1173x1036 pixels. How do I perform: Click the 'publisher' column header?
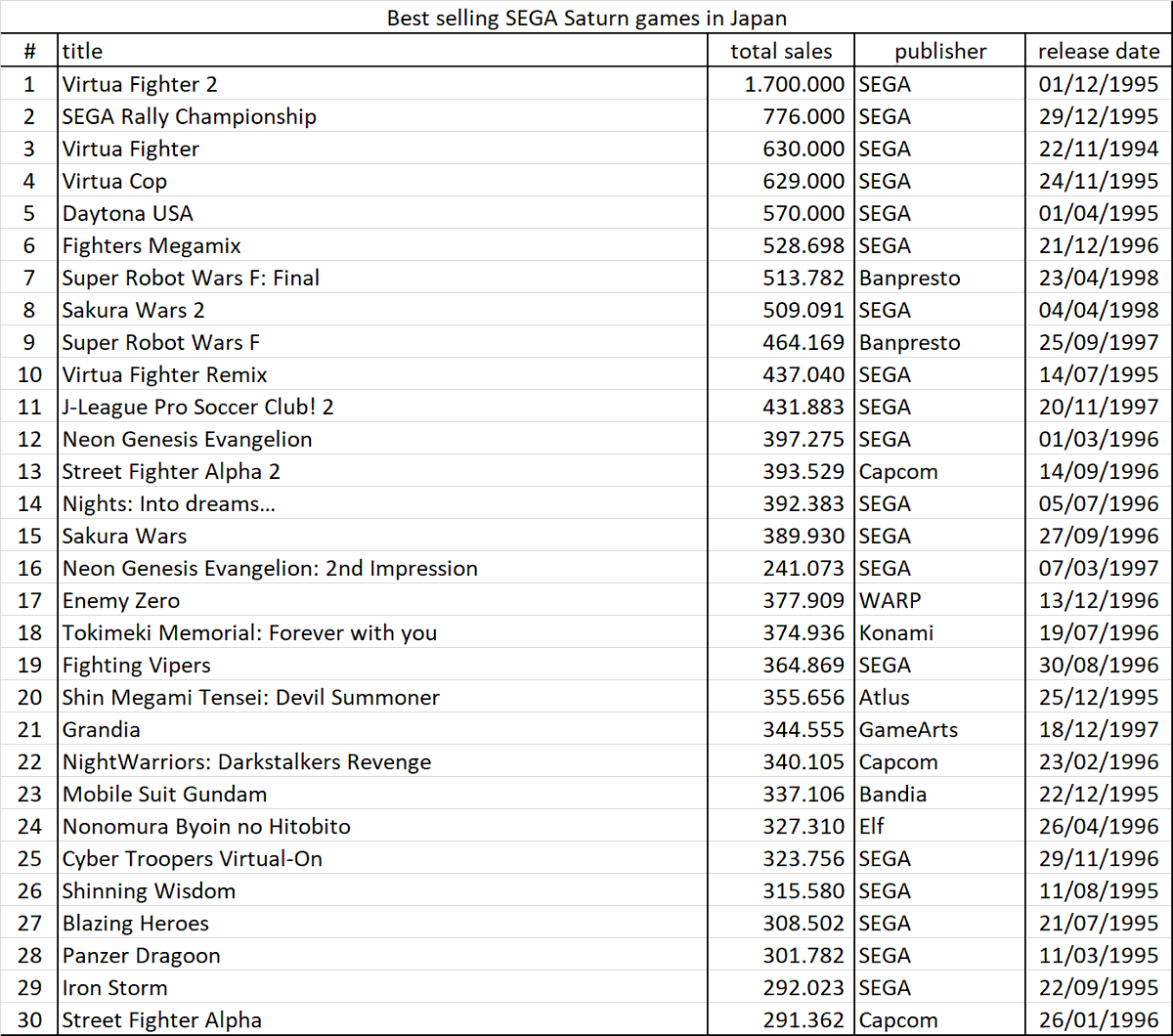tap(938, 51)
